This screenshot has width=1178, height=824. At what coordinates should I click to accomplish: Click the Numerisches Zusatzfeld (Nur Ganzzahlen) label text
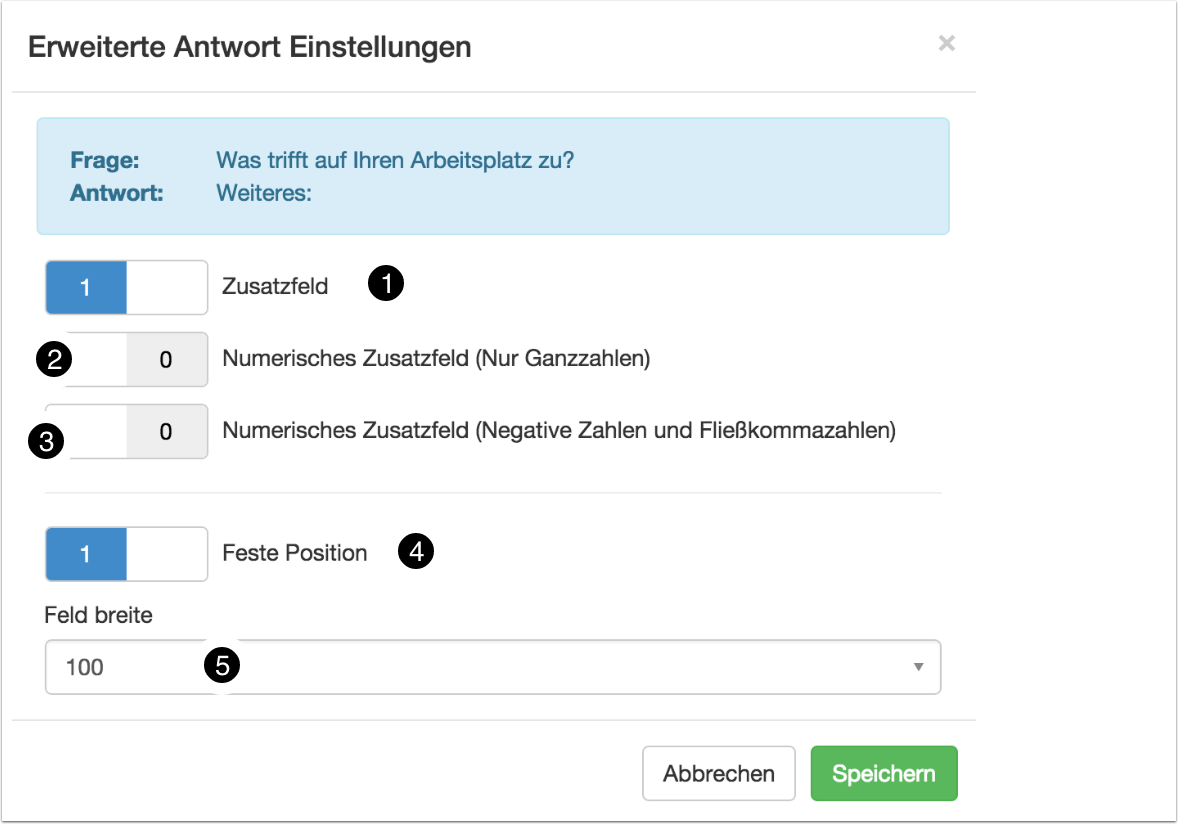click(436, 359)
